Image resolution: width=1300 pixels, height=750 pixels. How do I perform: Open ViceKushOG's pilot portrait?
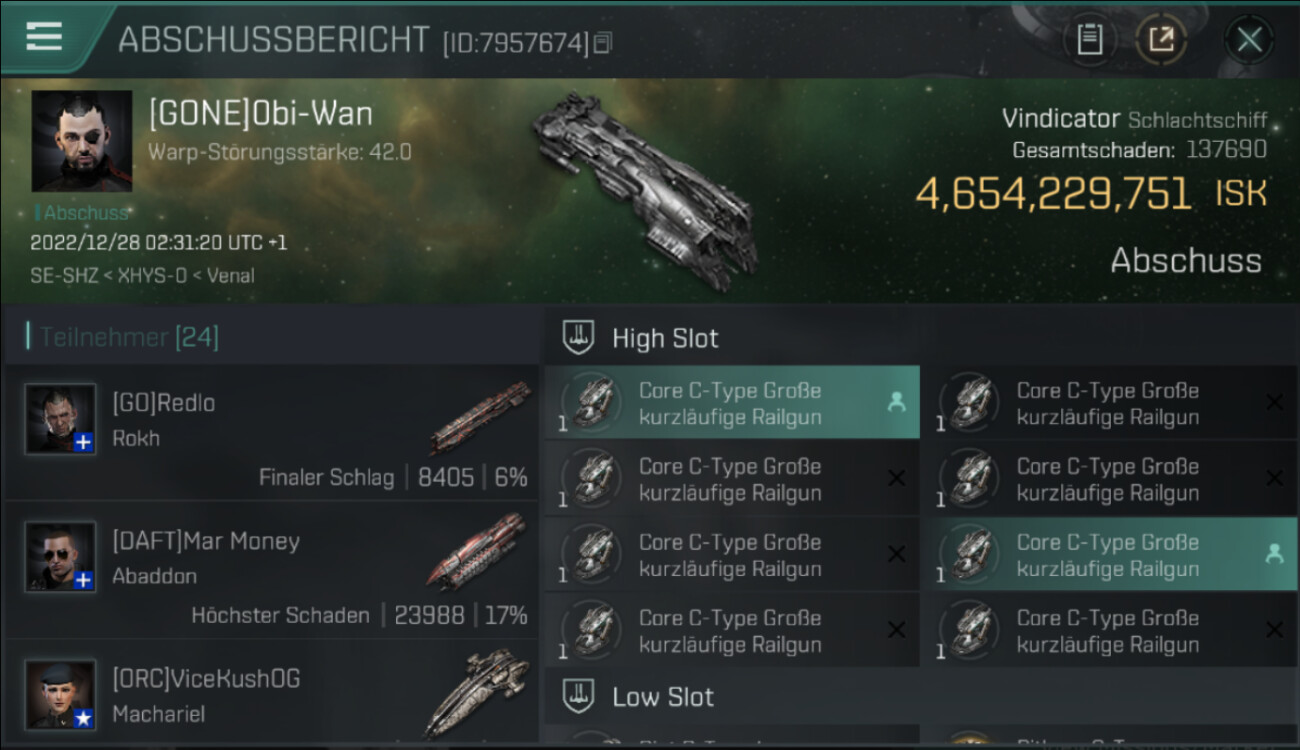point(61,695)
